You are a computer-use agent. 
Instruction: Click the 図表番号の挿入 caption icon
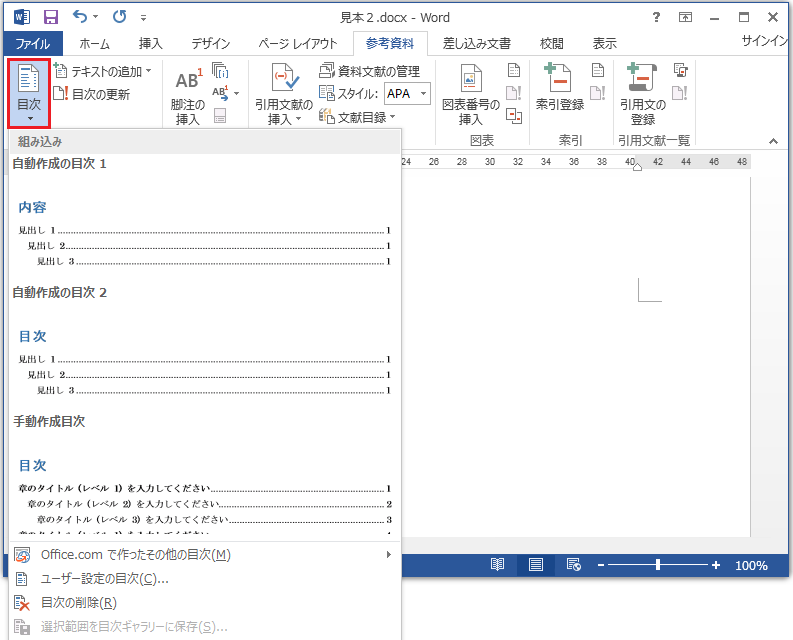(x=470, y=79)
